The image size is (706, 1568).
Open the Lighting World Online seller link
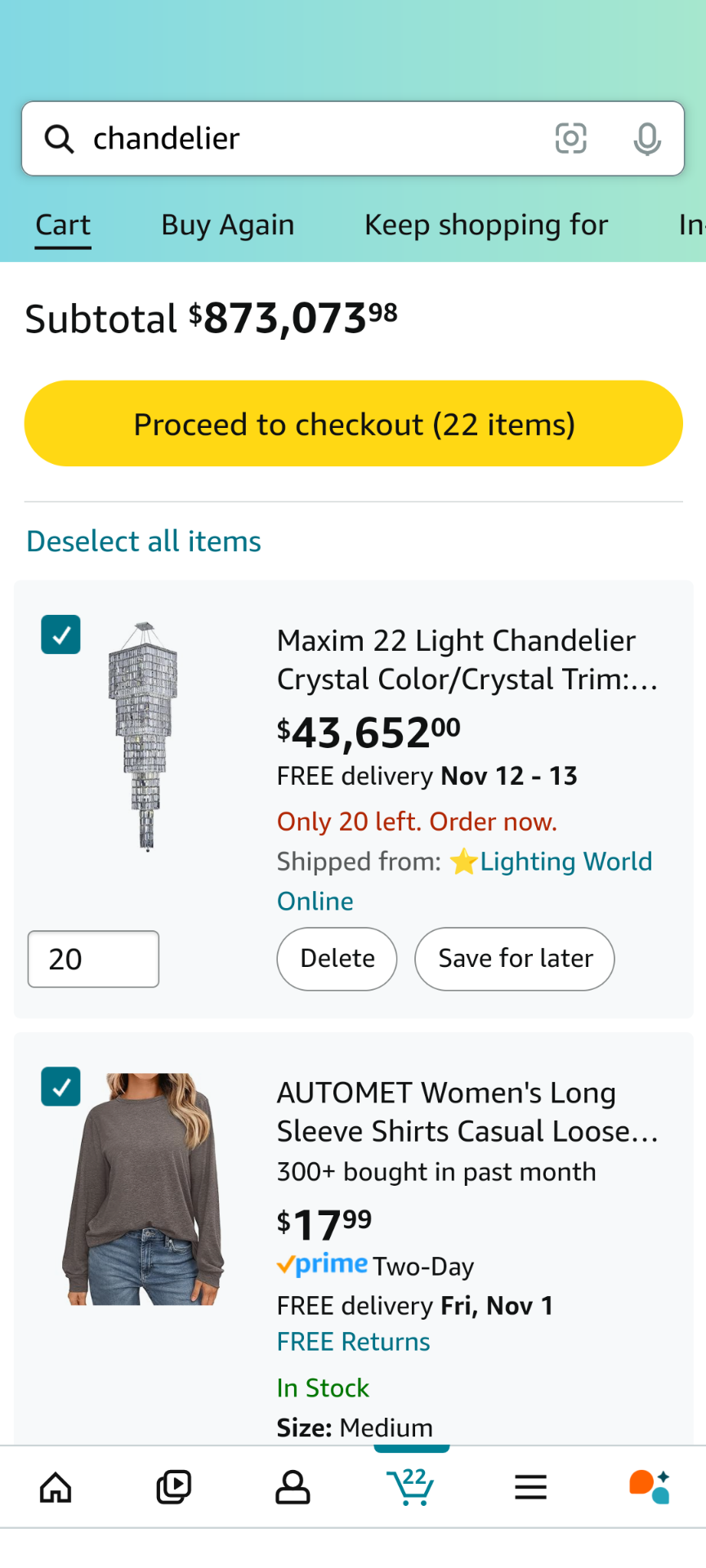pos(565,862)
